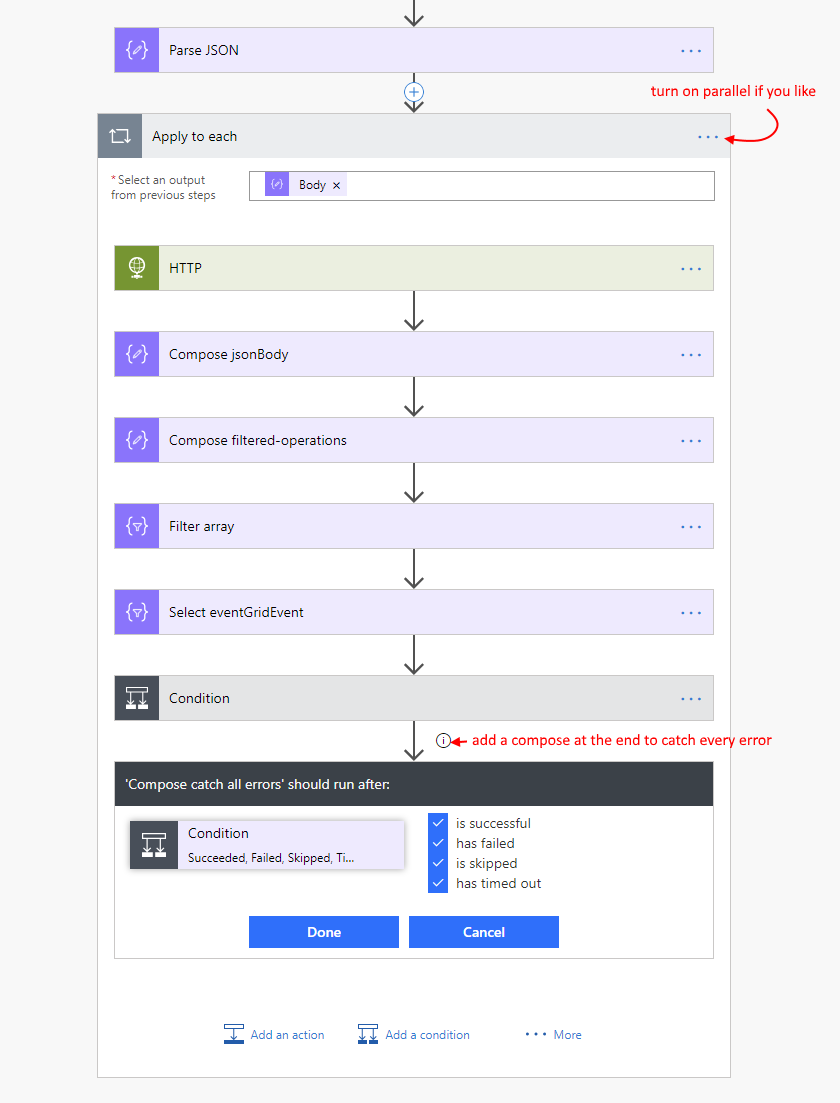Click the info icon below Condition
The height and width of the screenshot is (1103, 840).
tap(443, 741)
